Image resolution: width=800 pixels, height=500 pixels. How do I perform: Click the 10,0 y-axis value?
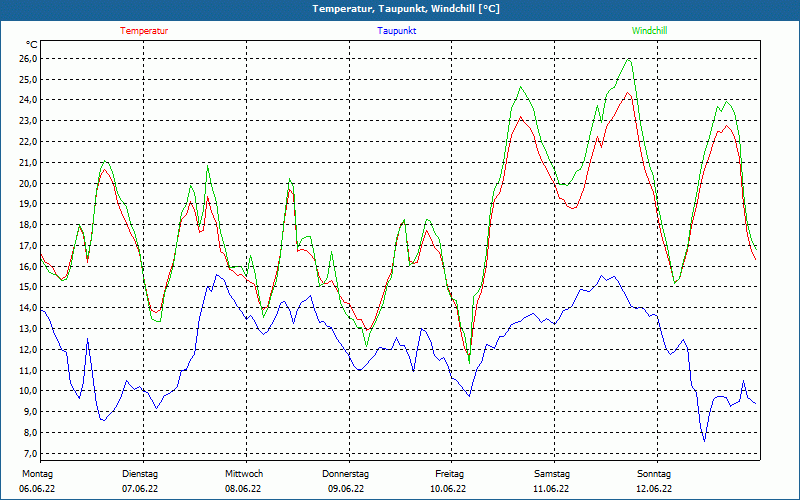(29, 391)
